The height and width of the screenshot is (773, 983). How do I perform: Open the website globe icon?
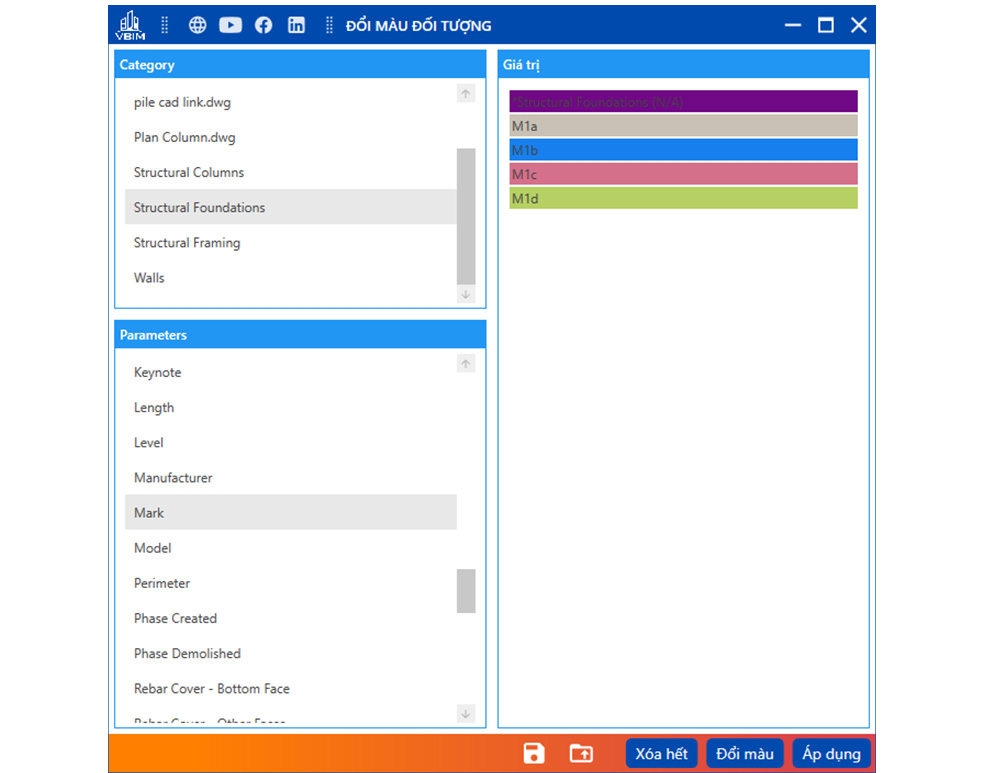click(x=198, y=26)
